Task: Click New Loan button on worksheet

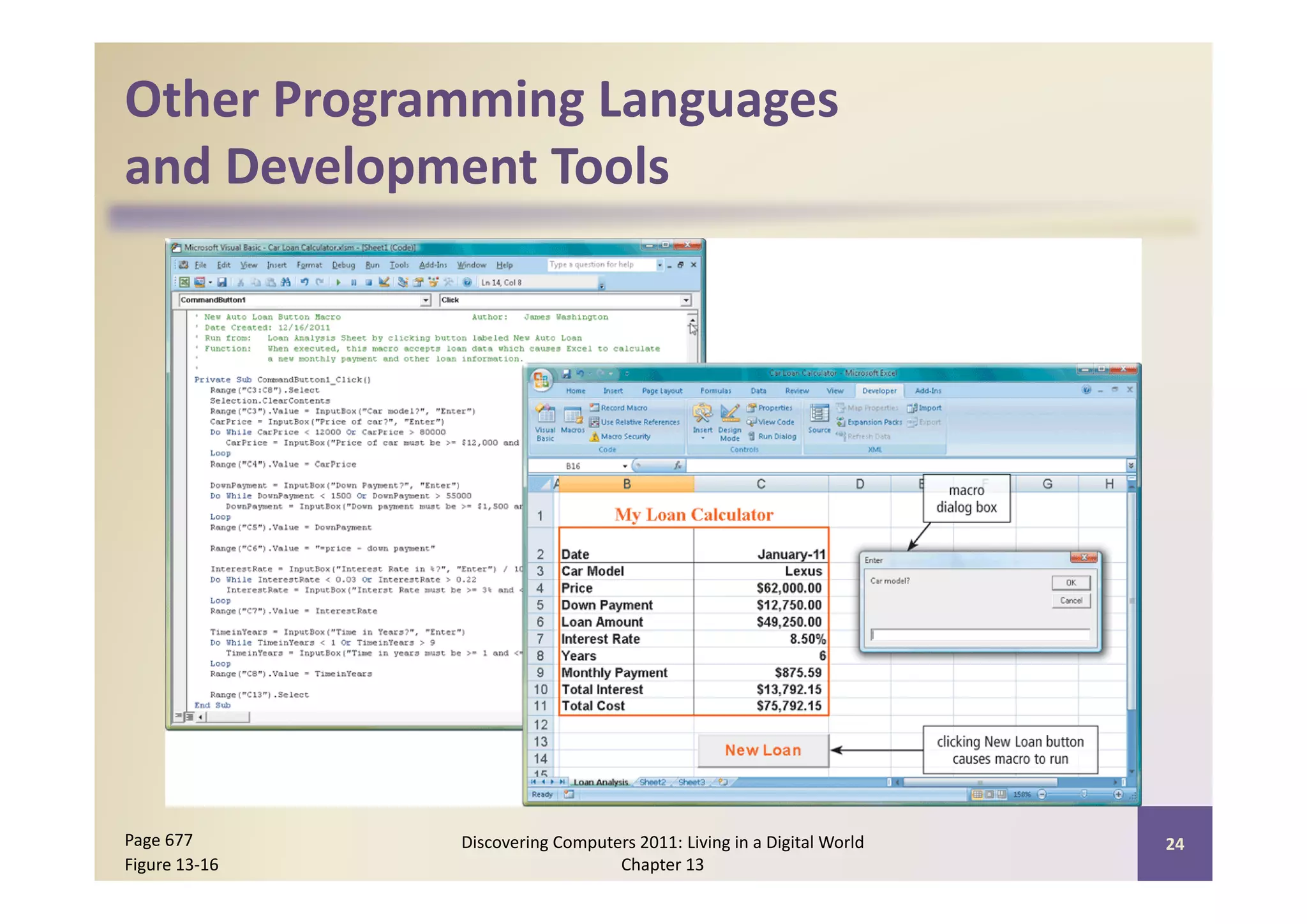Action: [x=763, y=750]
